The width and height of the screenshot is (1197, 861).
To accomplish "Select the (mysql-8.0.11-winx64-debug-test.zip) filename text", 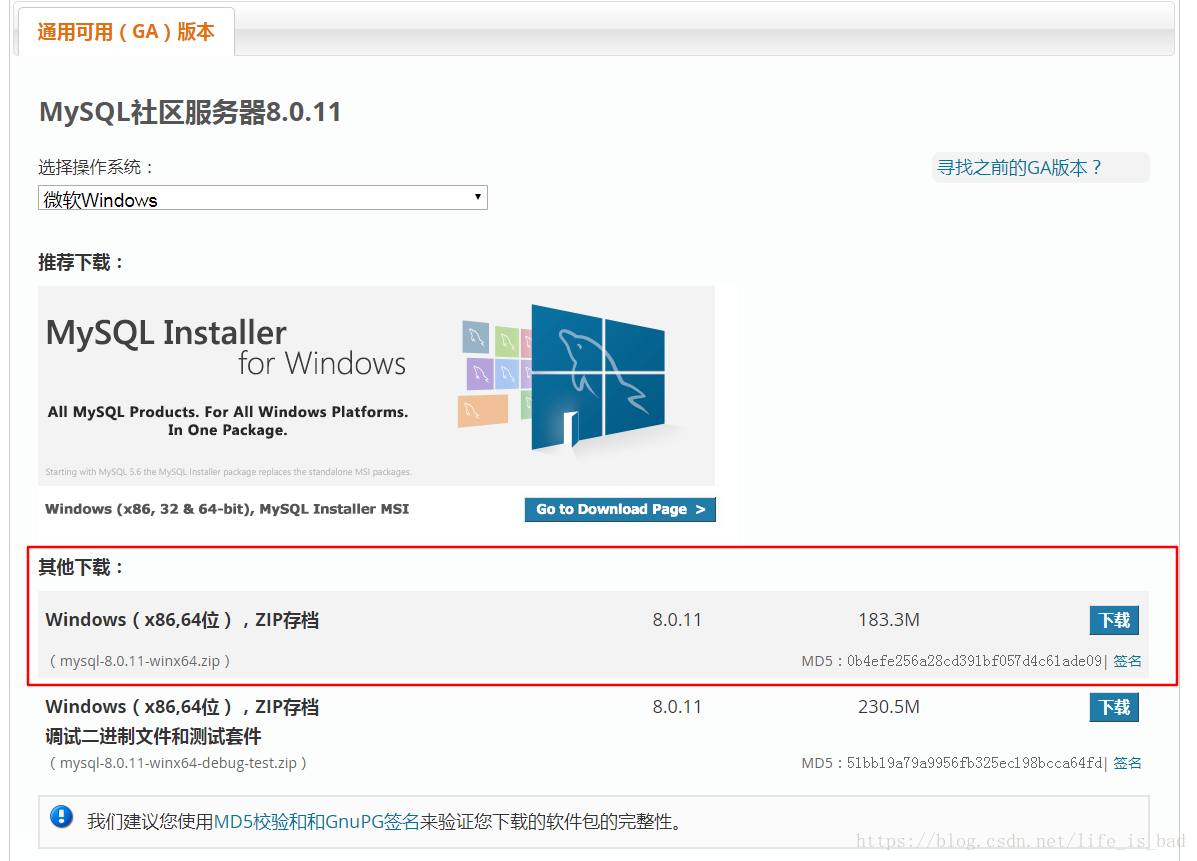I will coord(178,763).
